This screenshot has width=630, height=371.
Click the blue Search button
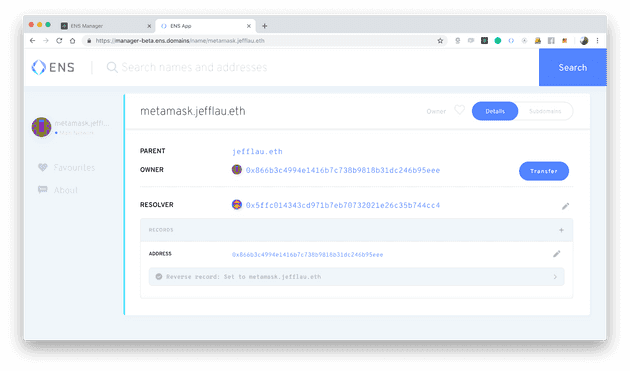click(x=573, y=68)
